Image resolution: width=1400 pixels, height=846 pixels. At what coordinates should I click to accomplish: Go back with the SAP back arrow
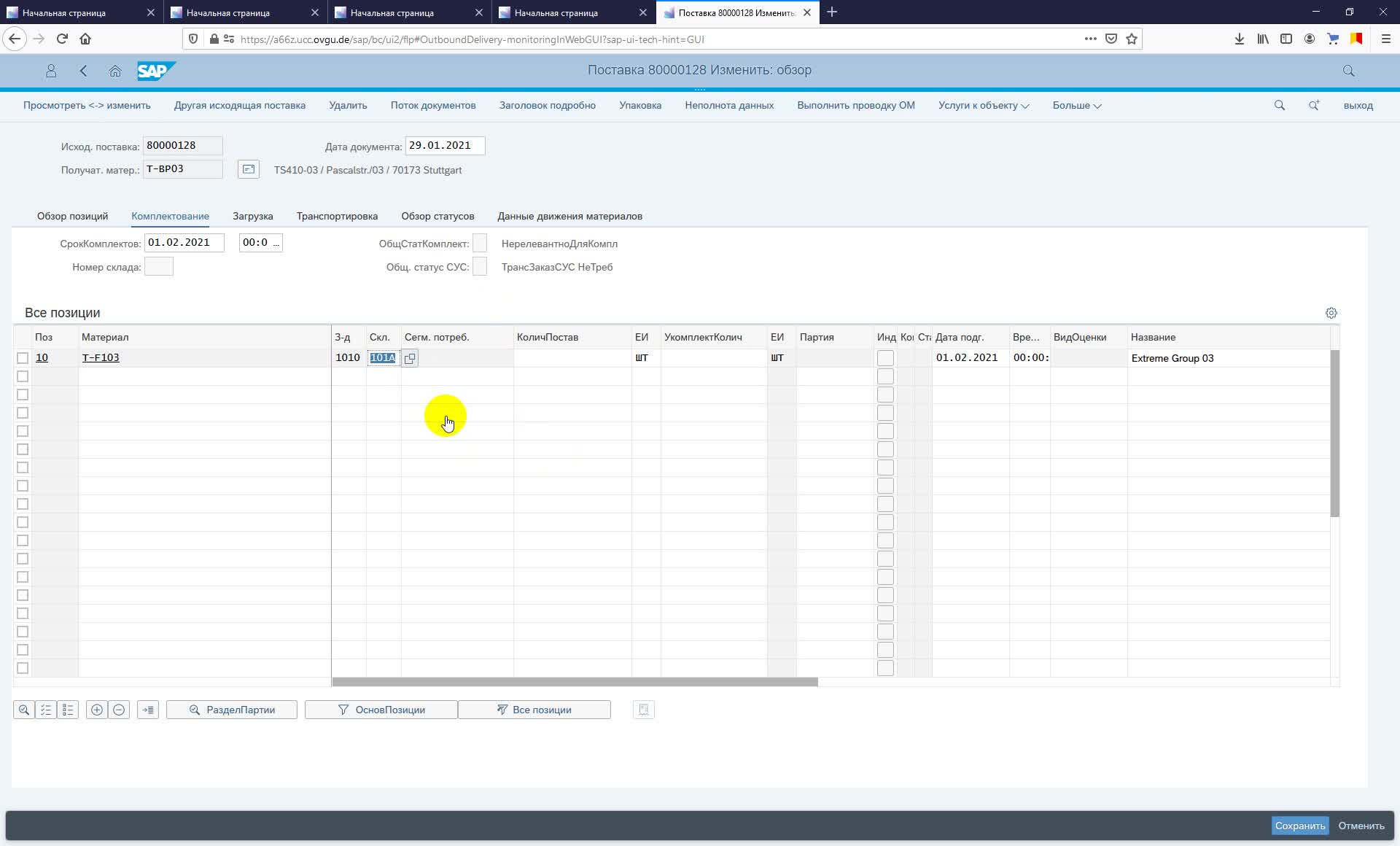click(83, 71)
